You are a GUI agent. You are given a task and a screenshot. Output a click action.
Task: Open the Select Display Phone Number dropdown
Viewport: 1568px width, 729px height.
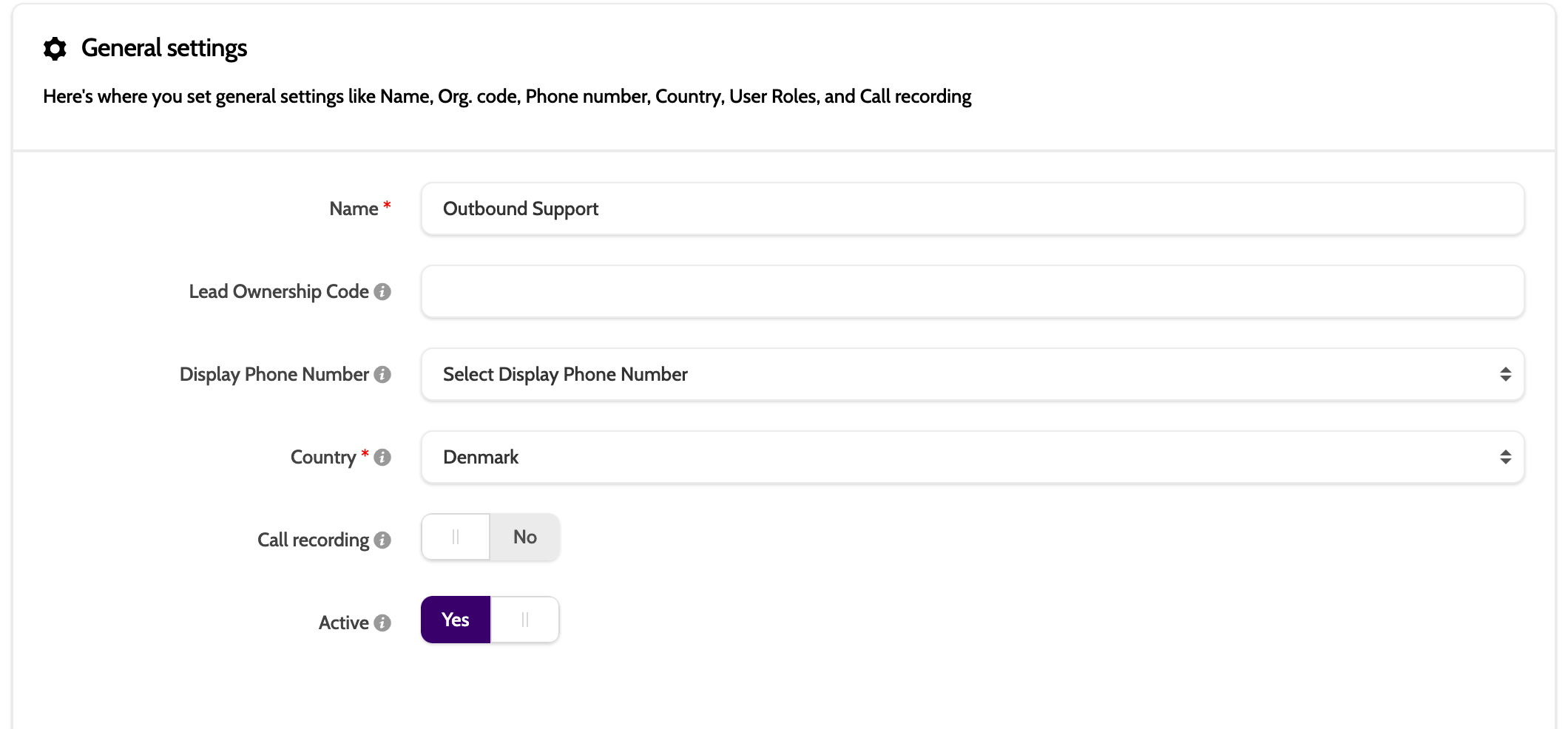point(972,375)
